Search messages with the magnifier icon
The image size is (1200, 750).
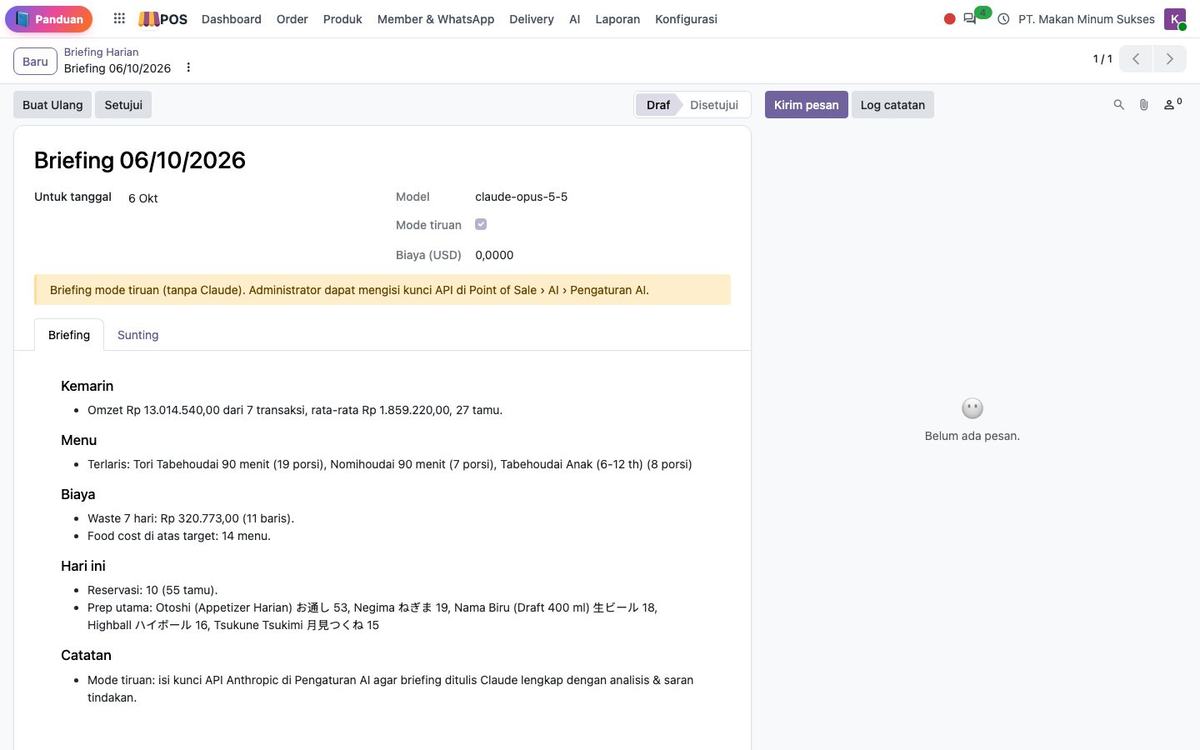[x=1119, y=105]
